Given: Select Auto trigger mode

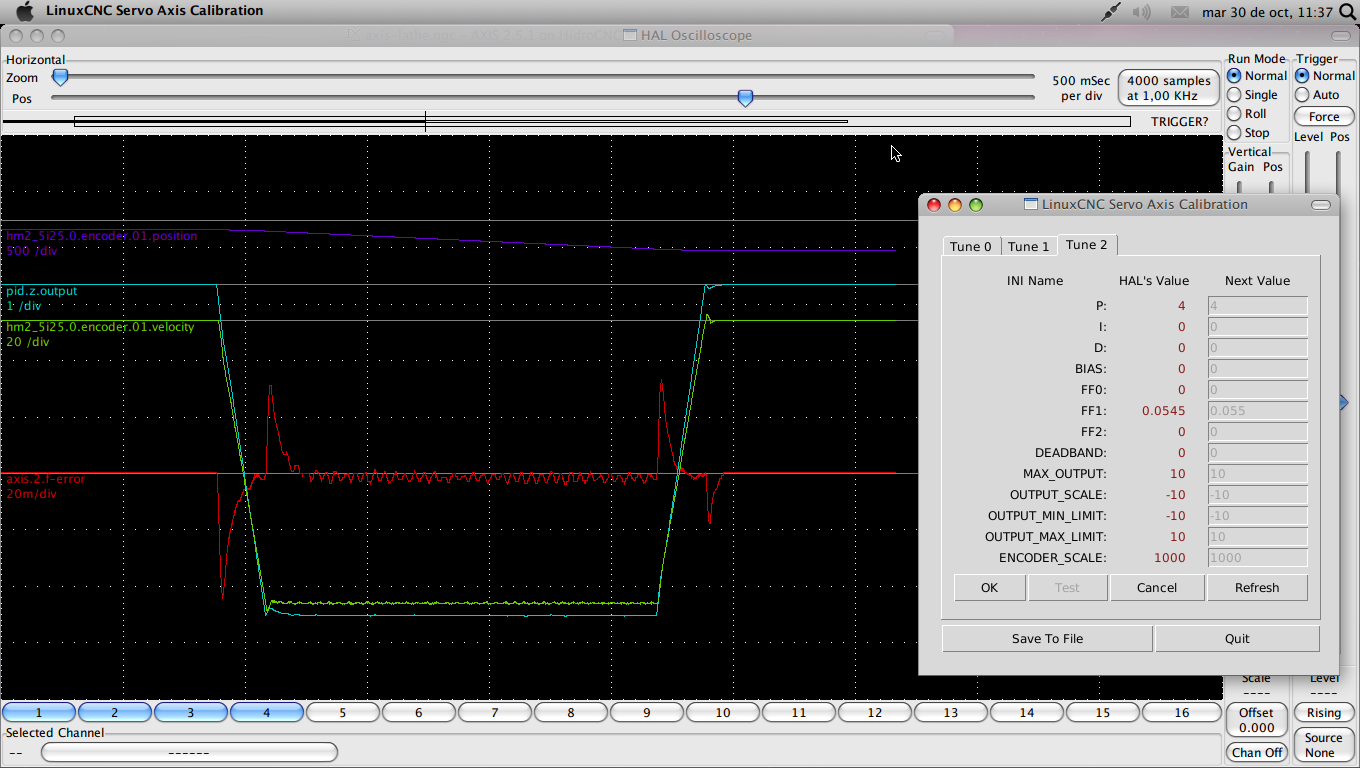Looking at the screenshot, I should point(1317,95).
